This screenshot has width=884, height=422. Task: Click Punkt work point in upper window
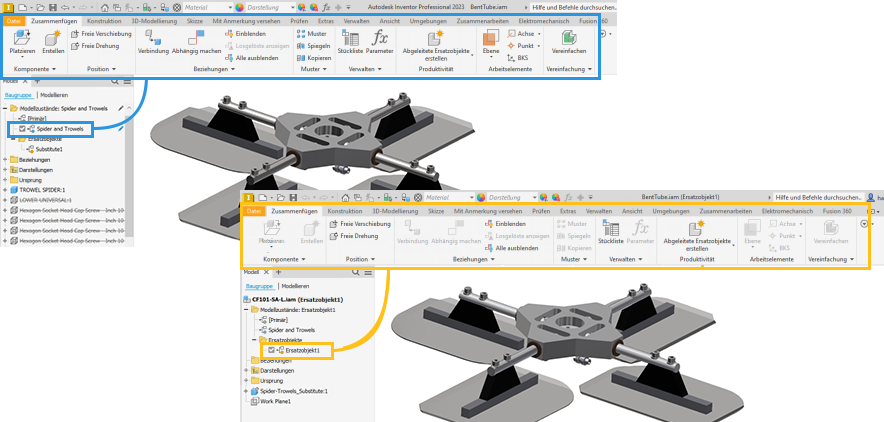click(524, 46)
